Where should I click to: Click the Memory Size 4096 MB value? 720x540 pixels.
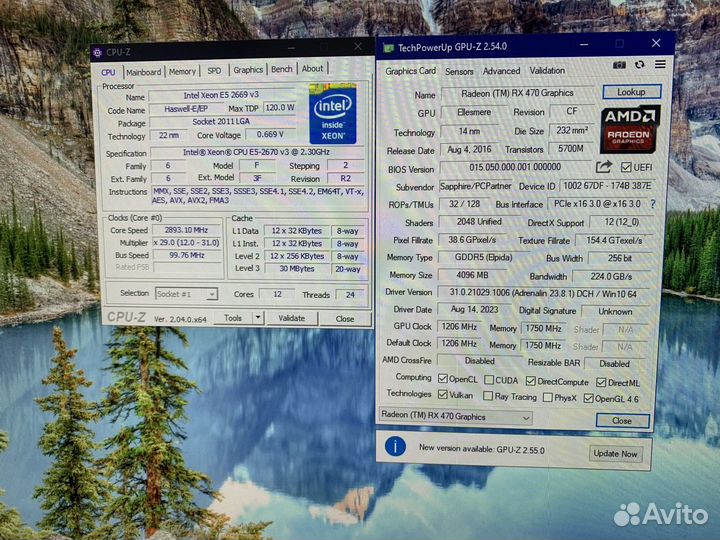click(472, 275)
